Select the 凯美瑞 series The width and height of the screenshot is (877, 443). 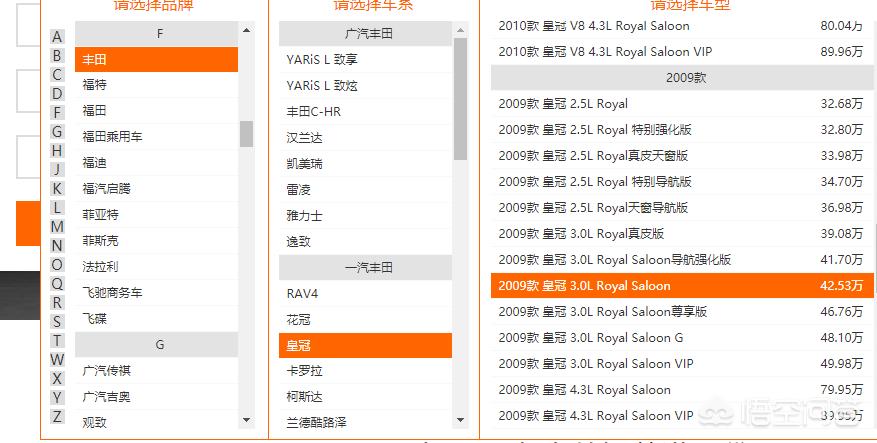[365, 164]
